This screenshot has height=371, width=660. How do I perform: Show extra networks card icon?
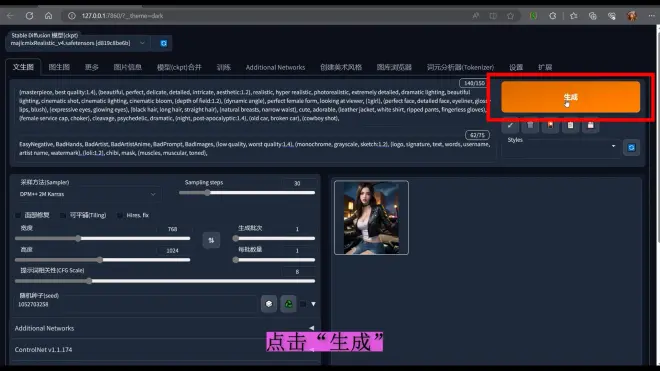551,125
